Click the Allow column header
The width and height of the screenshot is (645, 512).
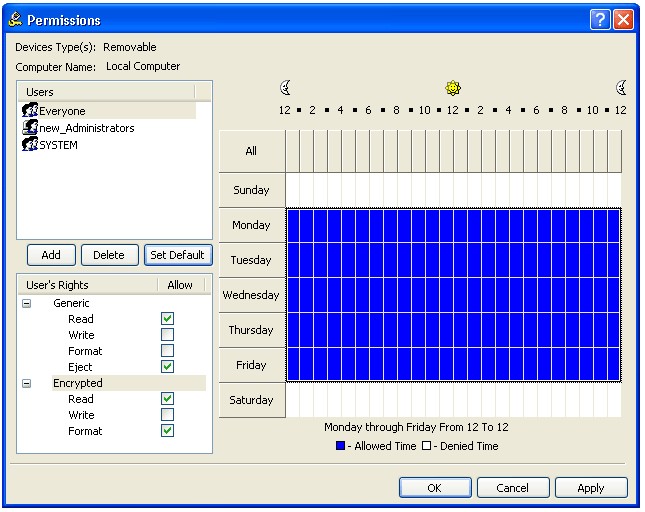pyautogui.click(x=181, y=285)
